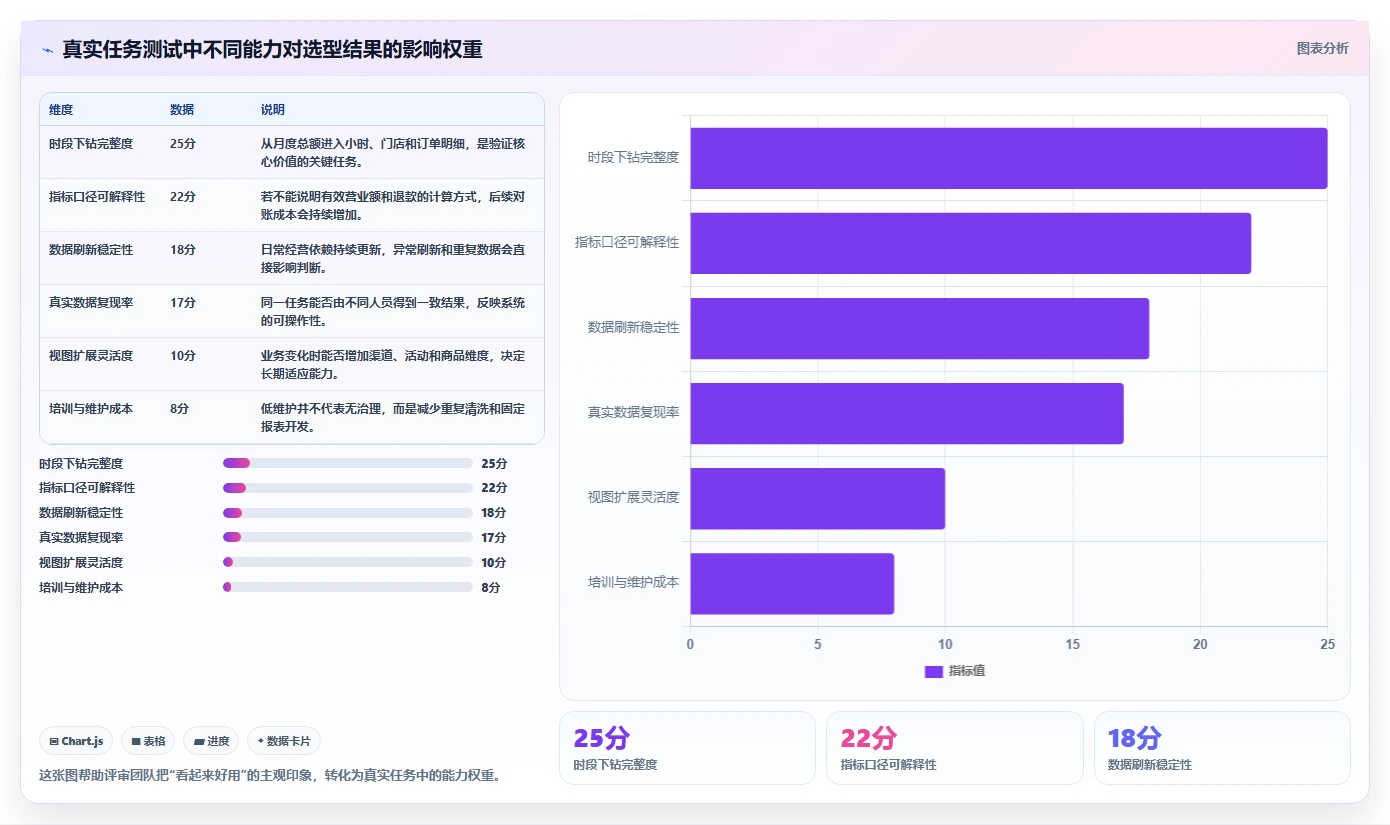Click the 18分 value beside progress bar
The width and height of the screenshot is (1390, 825).
click(494, 513)
